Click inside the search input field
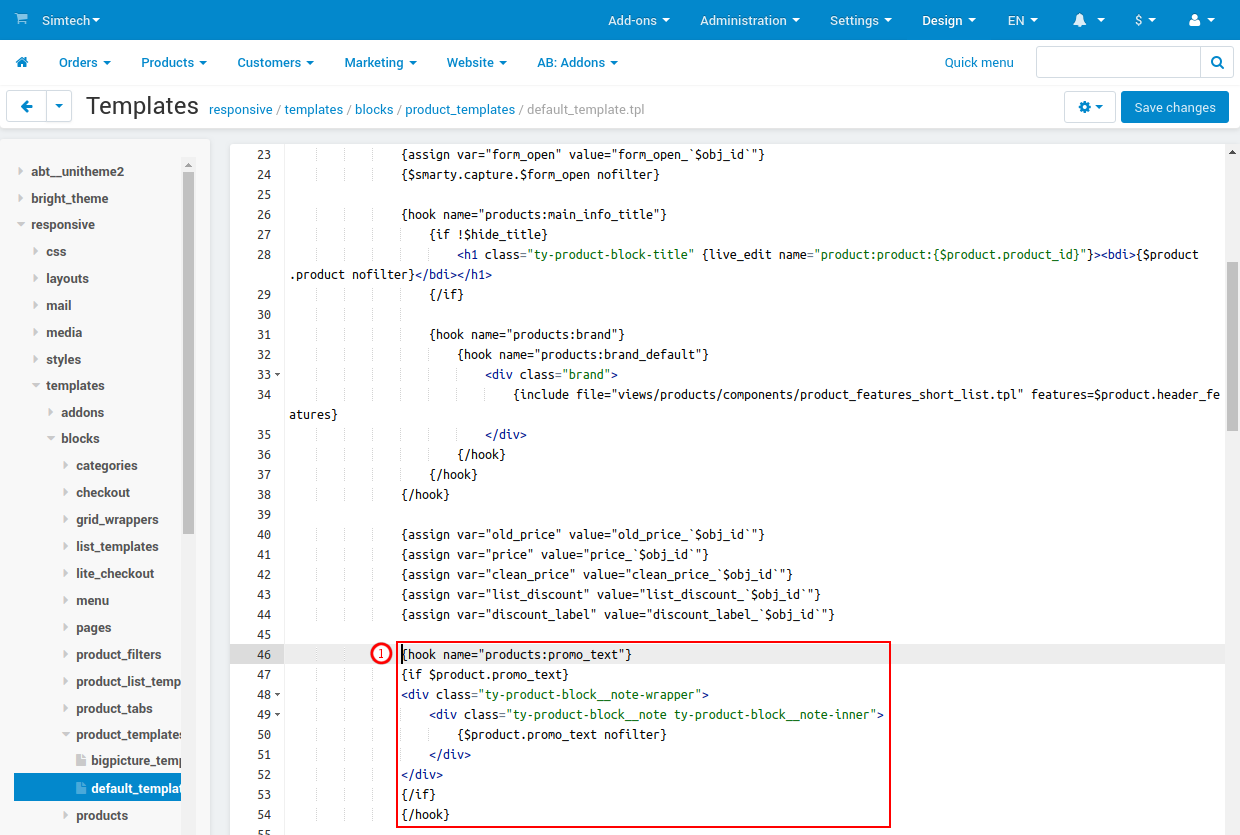 (1117, 61)
